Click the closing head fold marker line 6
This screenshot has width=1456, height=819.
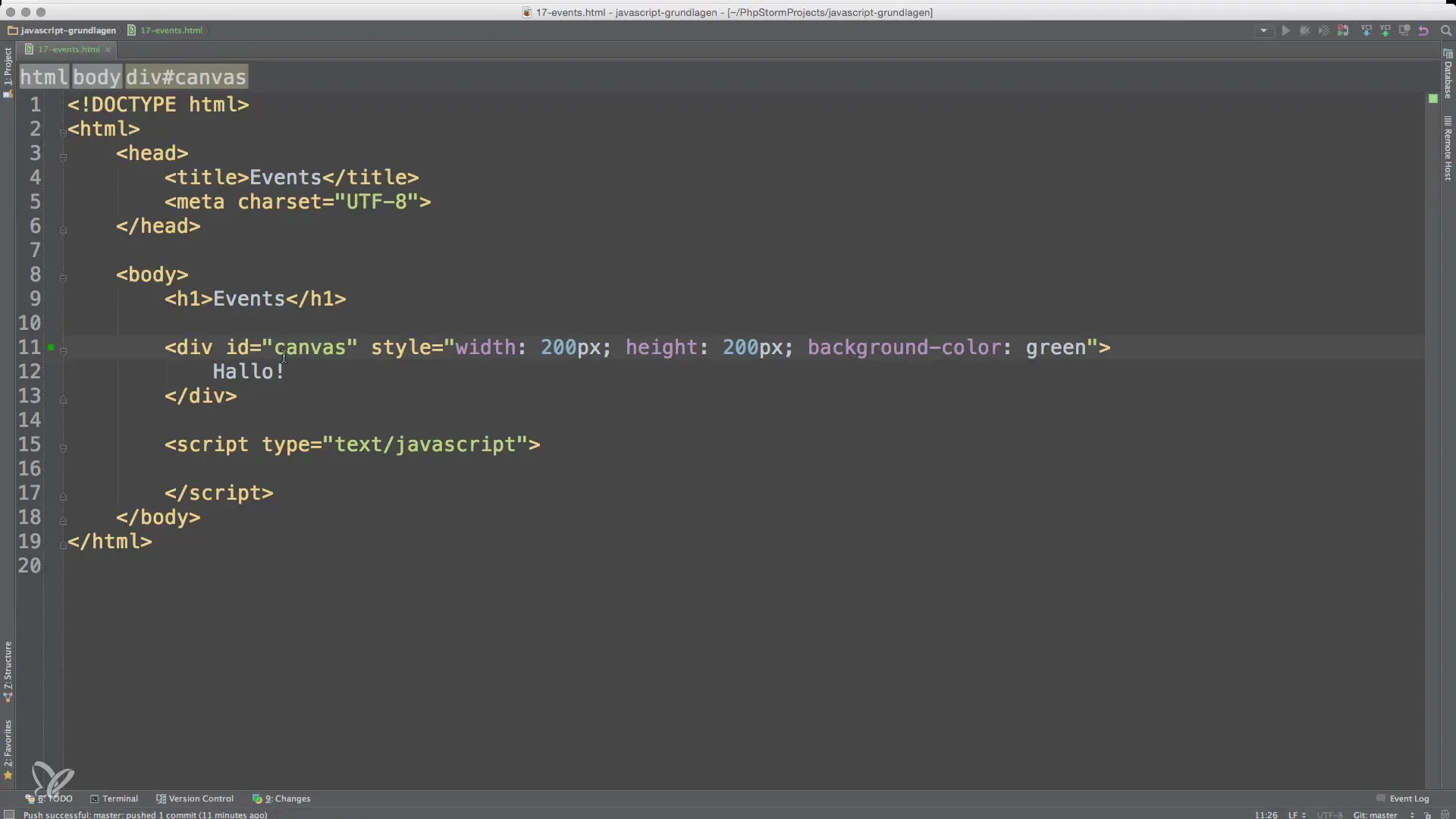63,230
